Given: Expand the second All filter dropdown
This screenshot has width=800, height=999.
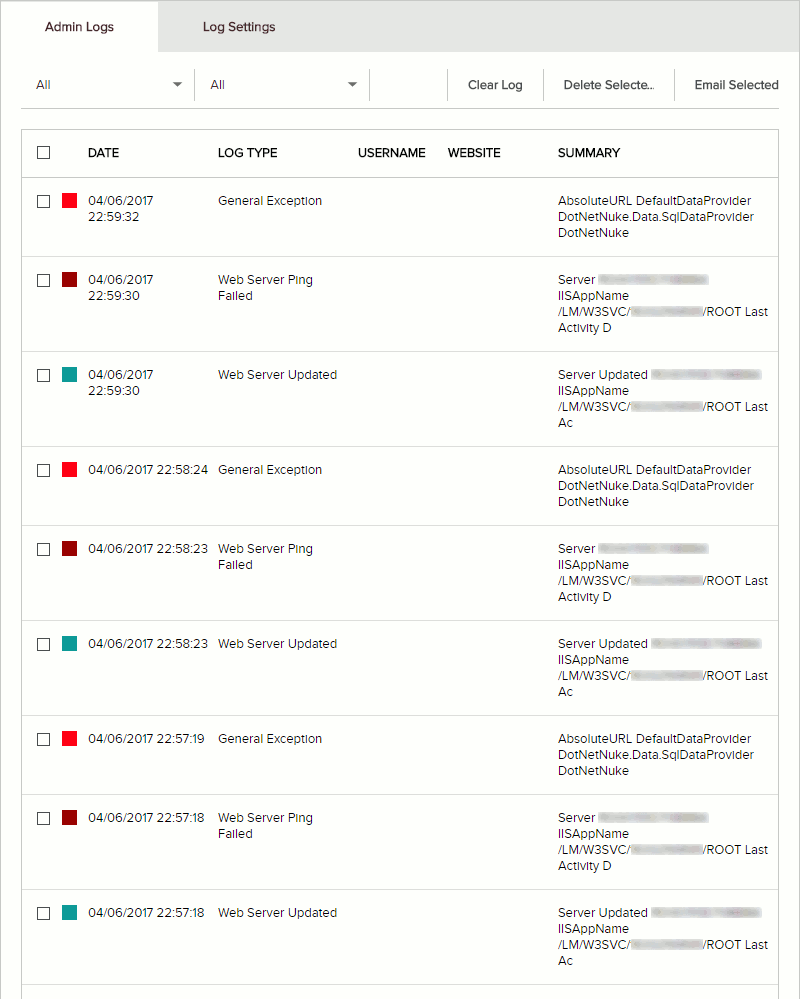Looking at the screenshot, I should pyautogui.click(x=282, y=85).
